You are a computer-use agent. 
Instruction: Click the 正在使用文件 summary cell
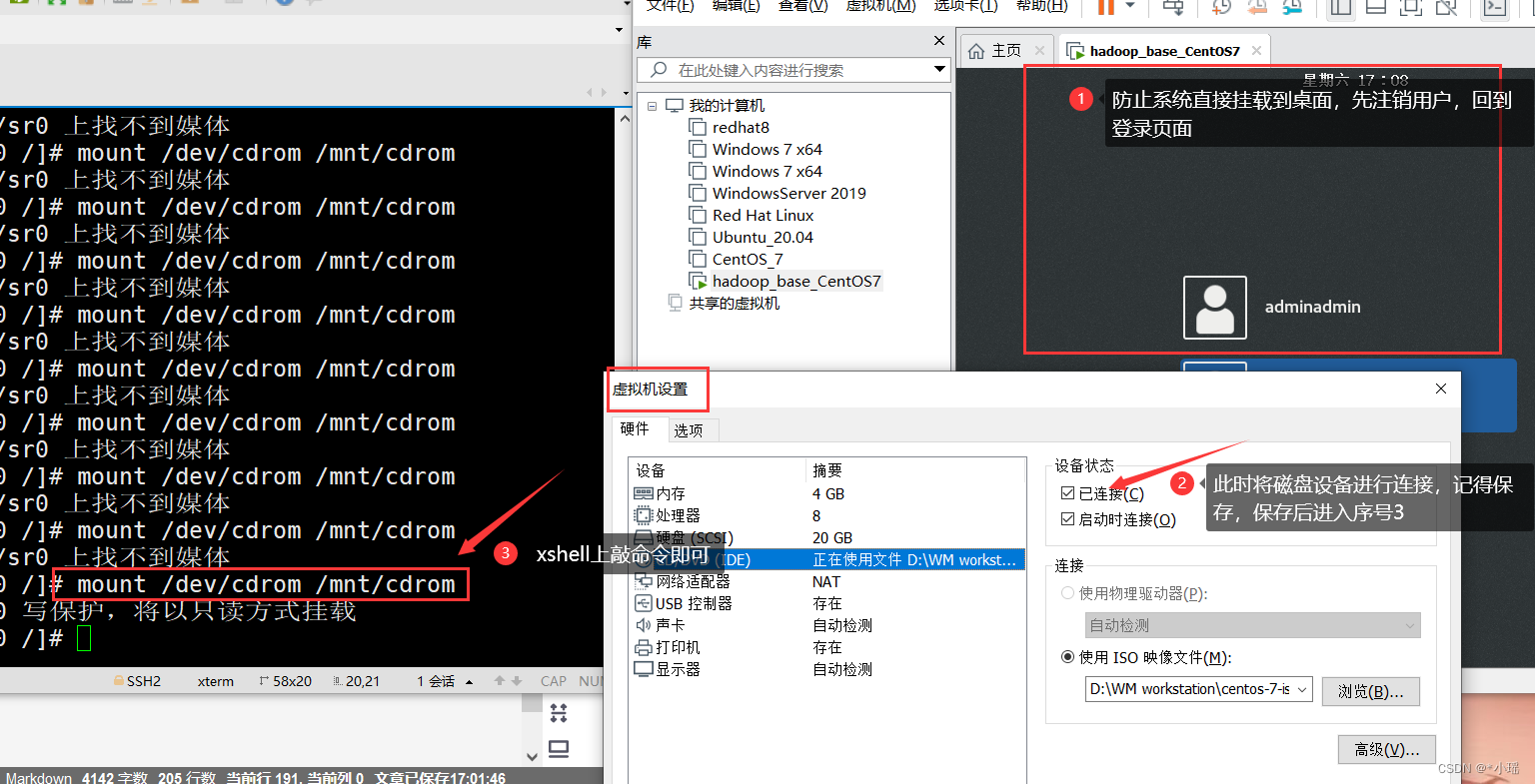913,559
